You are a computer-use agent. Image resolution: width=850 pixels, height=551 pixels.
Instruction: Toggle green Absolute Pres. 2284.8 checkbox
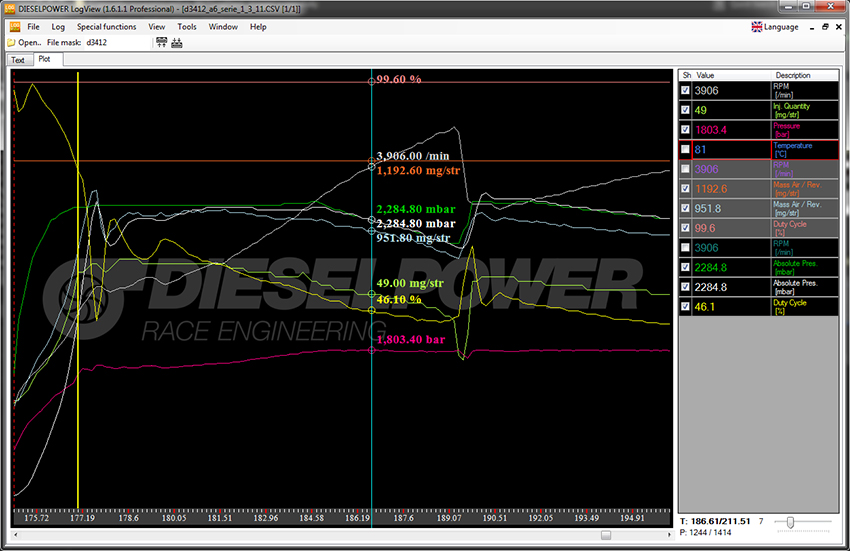pyautogui.click(x=685, y=267)
